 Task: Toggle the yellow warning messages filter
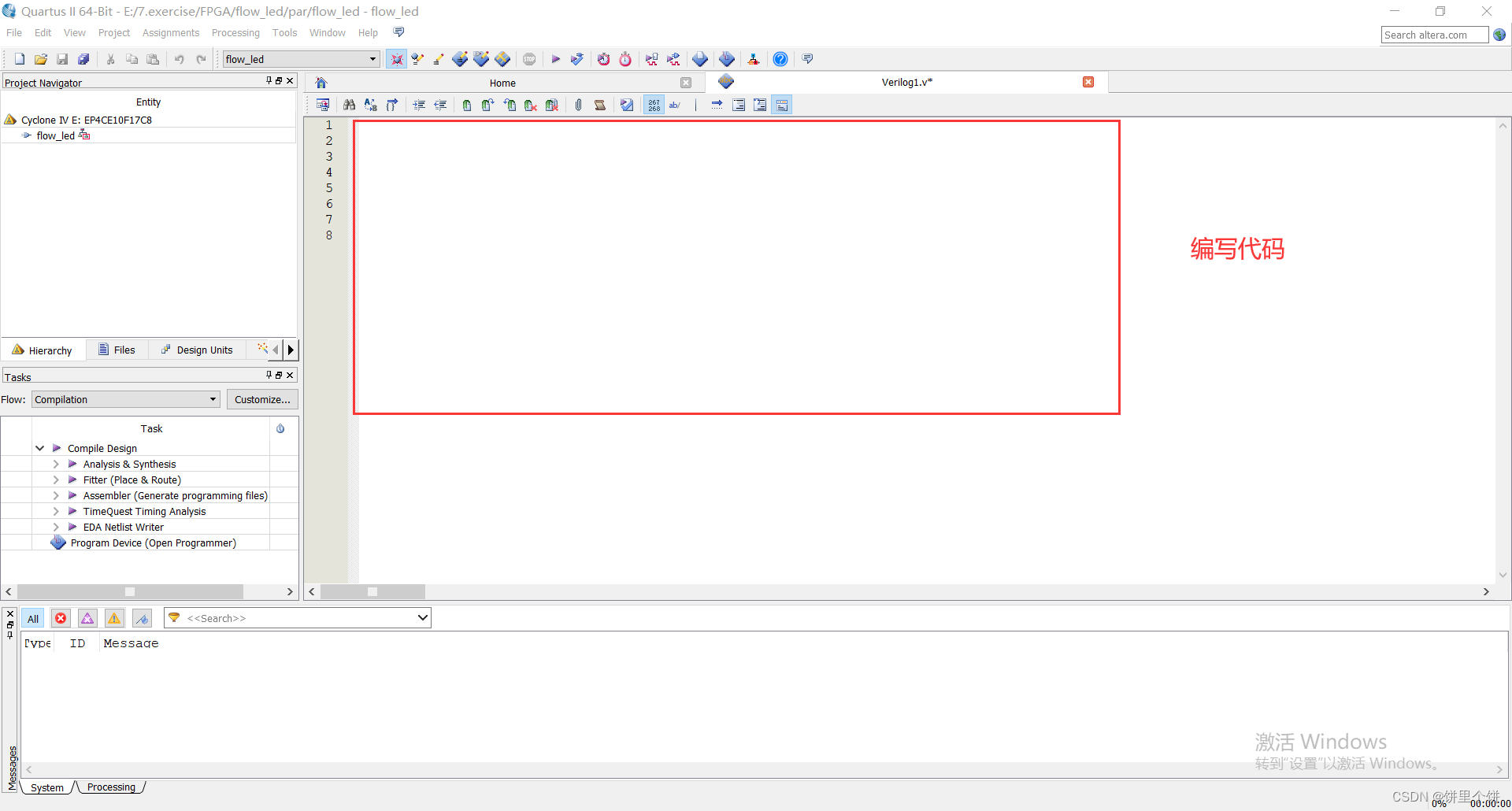click(114, 618)
